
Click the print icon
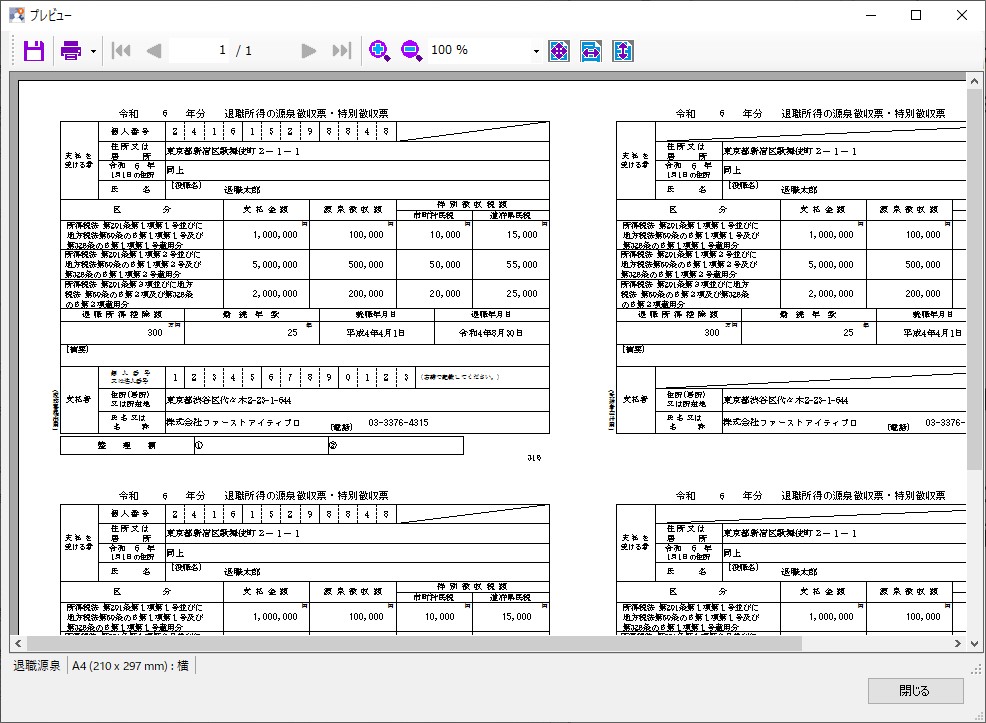click(x=70, y=50)
